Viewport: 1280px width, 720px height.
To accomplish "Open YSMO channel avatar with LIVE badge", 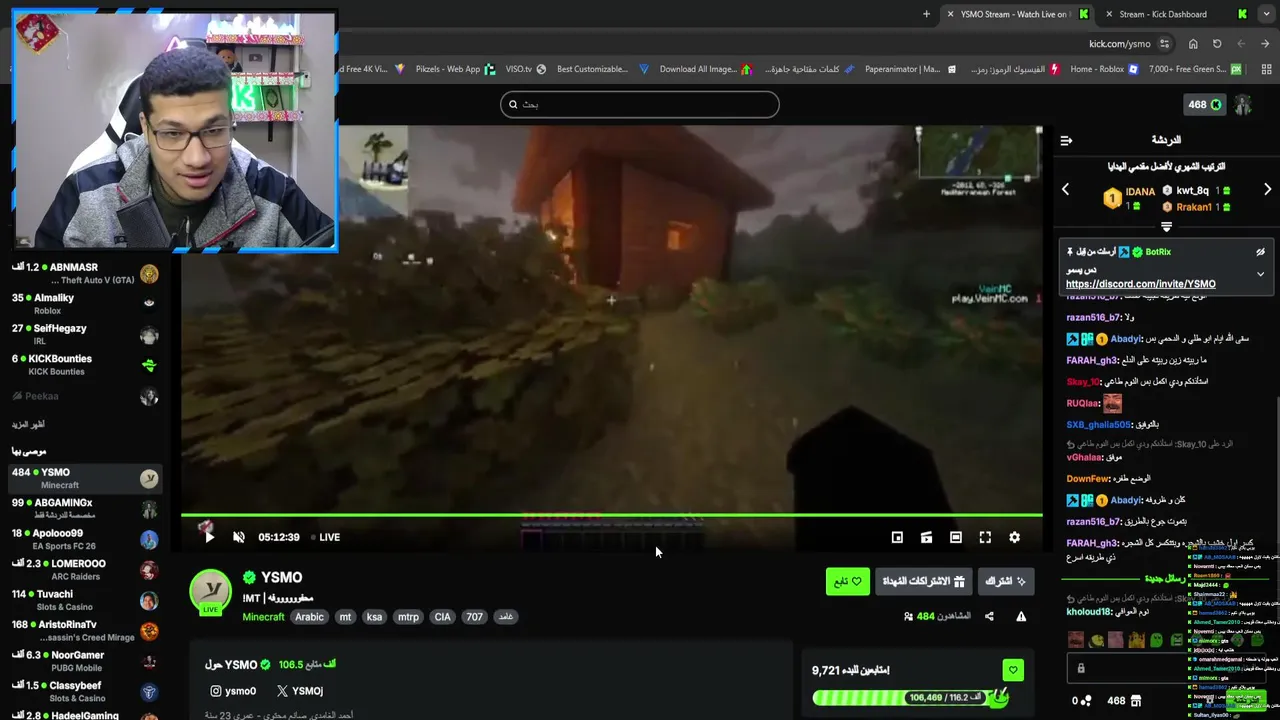I will [211, 591].
